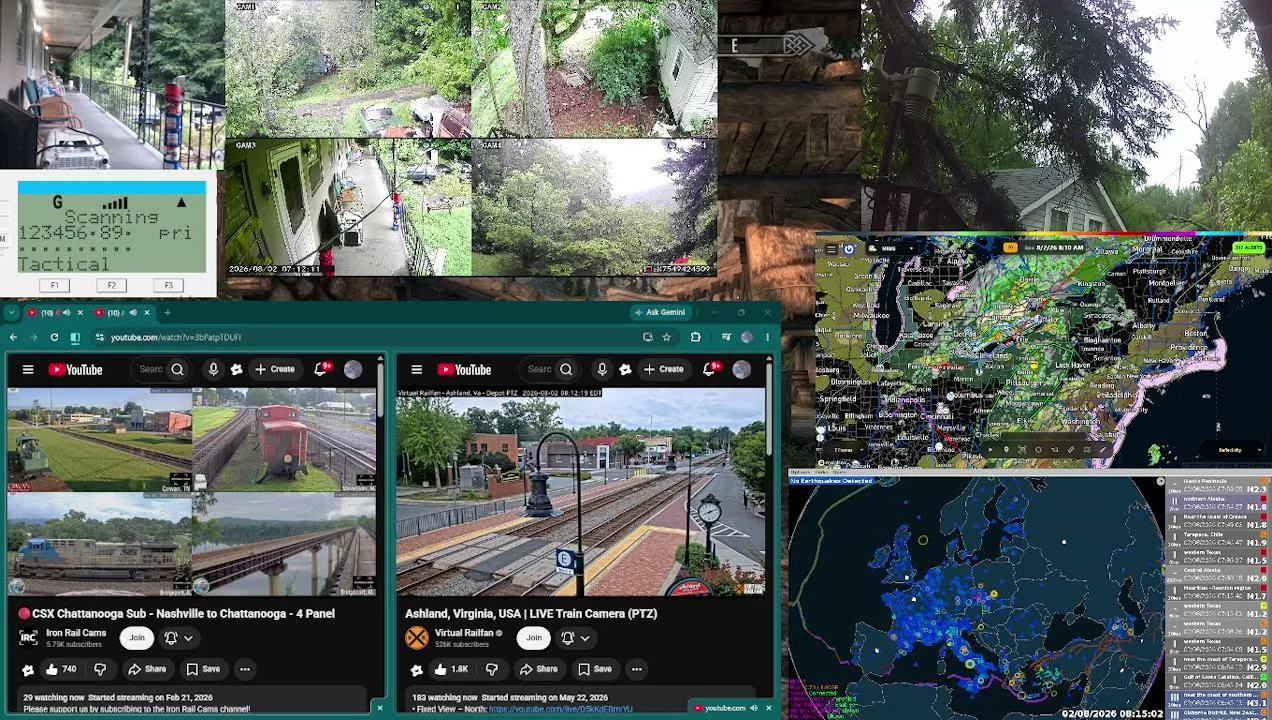Open the browser three-dot menu
1272x720 pixels.
click(x=768, y=337)
